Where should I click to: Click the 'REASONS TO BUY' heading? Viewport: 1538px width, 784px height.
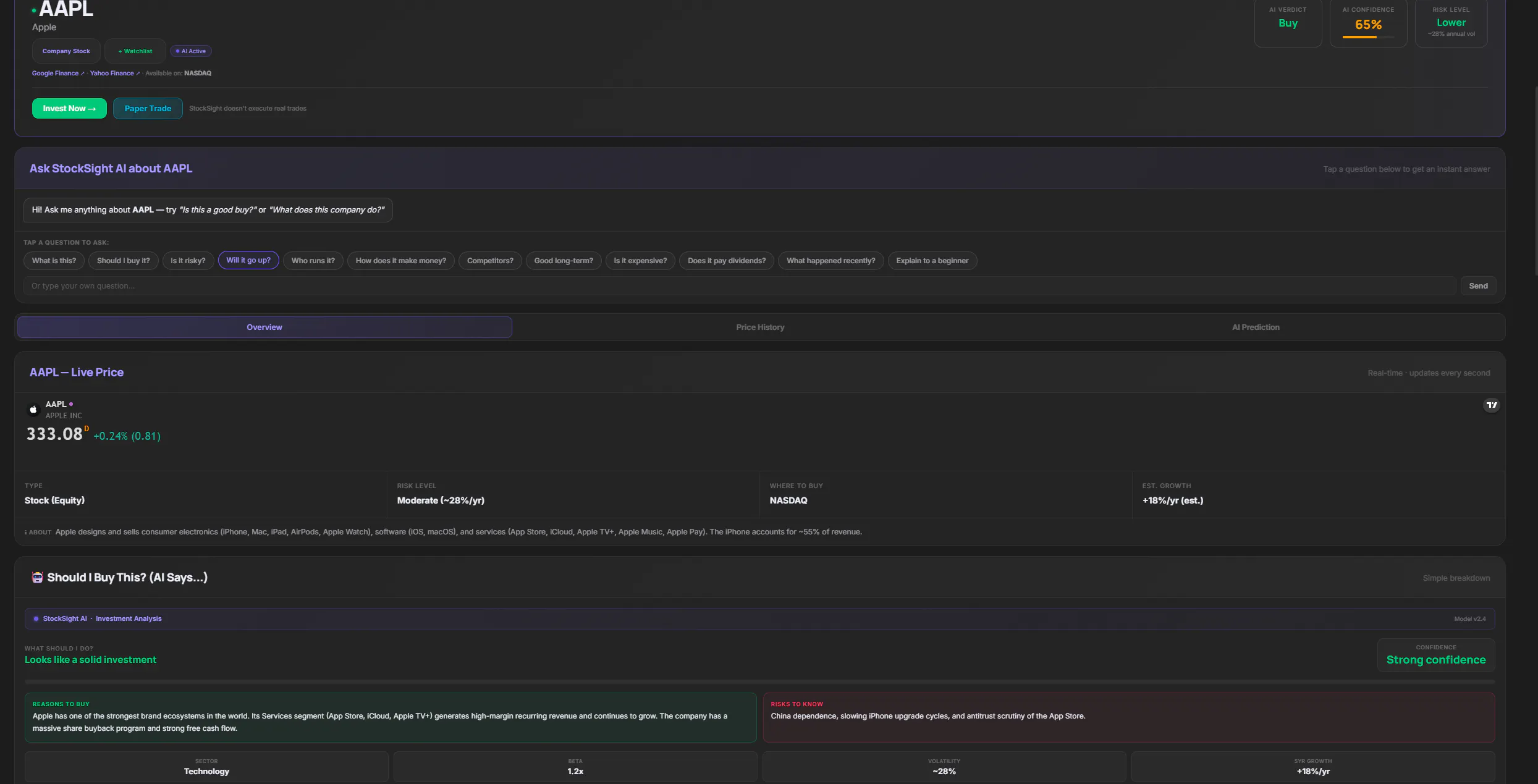(61, 704)
